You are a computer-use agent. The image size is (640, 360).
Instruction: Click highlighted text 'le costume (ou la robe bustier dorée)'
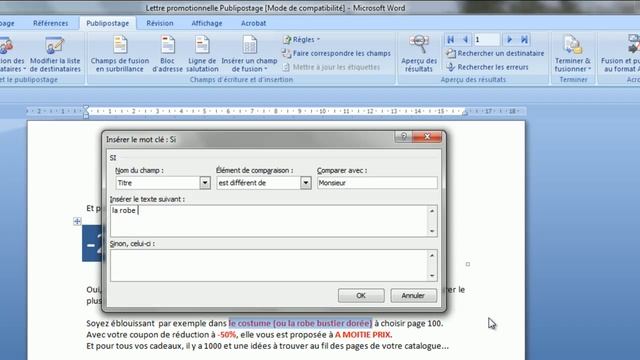click(x=300, y=323)
